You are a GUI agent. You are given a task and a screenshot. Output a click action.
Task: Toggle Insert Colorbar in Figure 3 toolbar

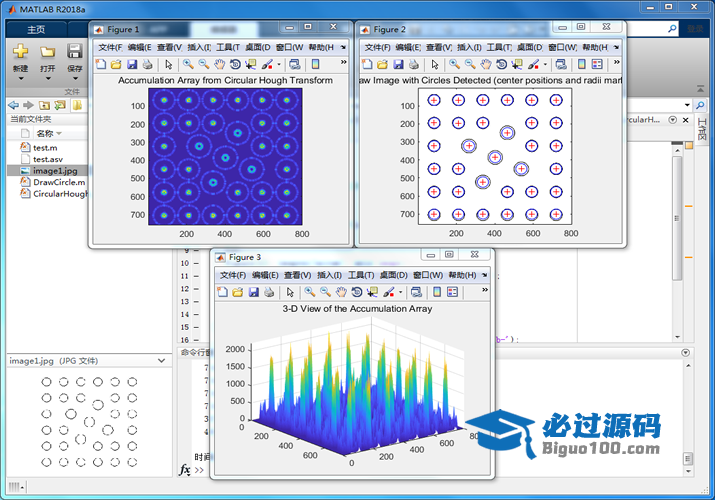point(437,292)
